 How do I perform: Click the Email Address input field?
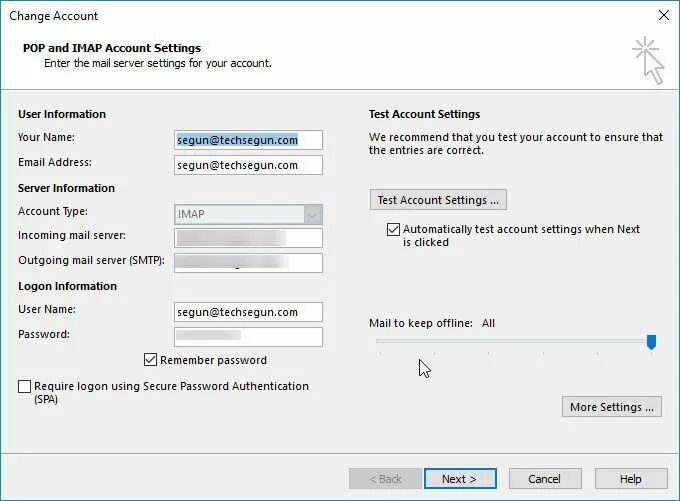[248, 165]
